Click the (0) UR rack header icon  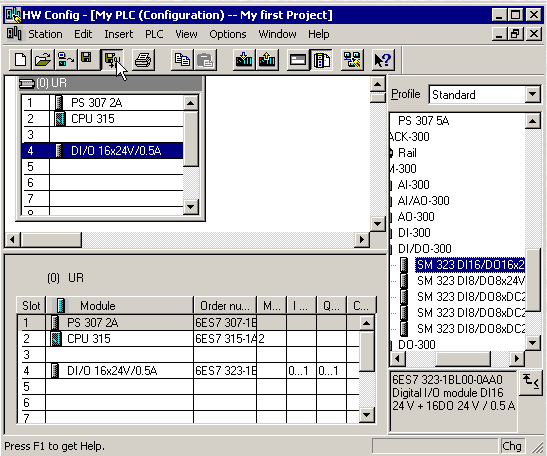click(x=26, y=83)
